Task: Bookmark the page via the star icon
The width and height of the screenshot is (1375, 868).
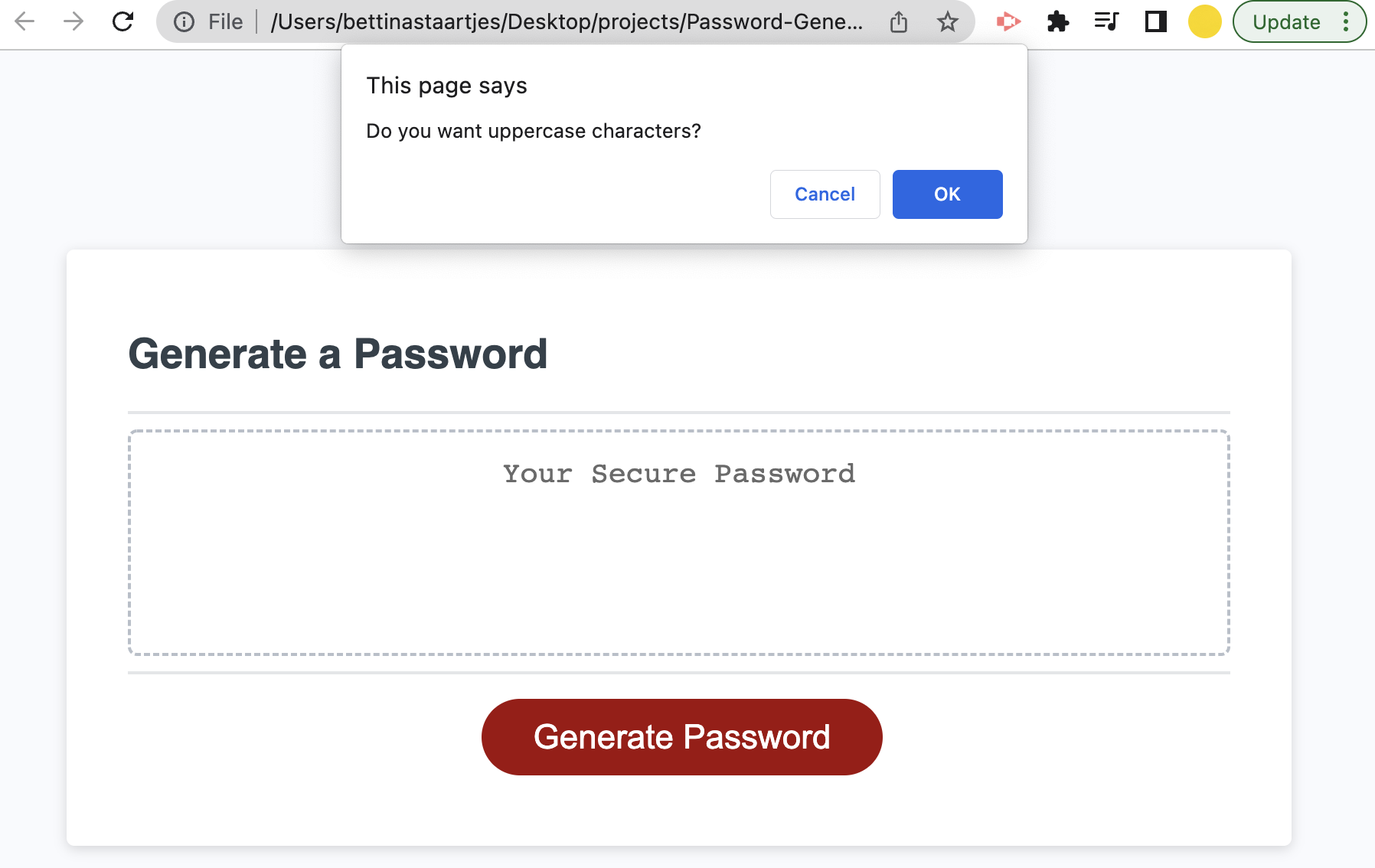Action: [947, 21]
